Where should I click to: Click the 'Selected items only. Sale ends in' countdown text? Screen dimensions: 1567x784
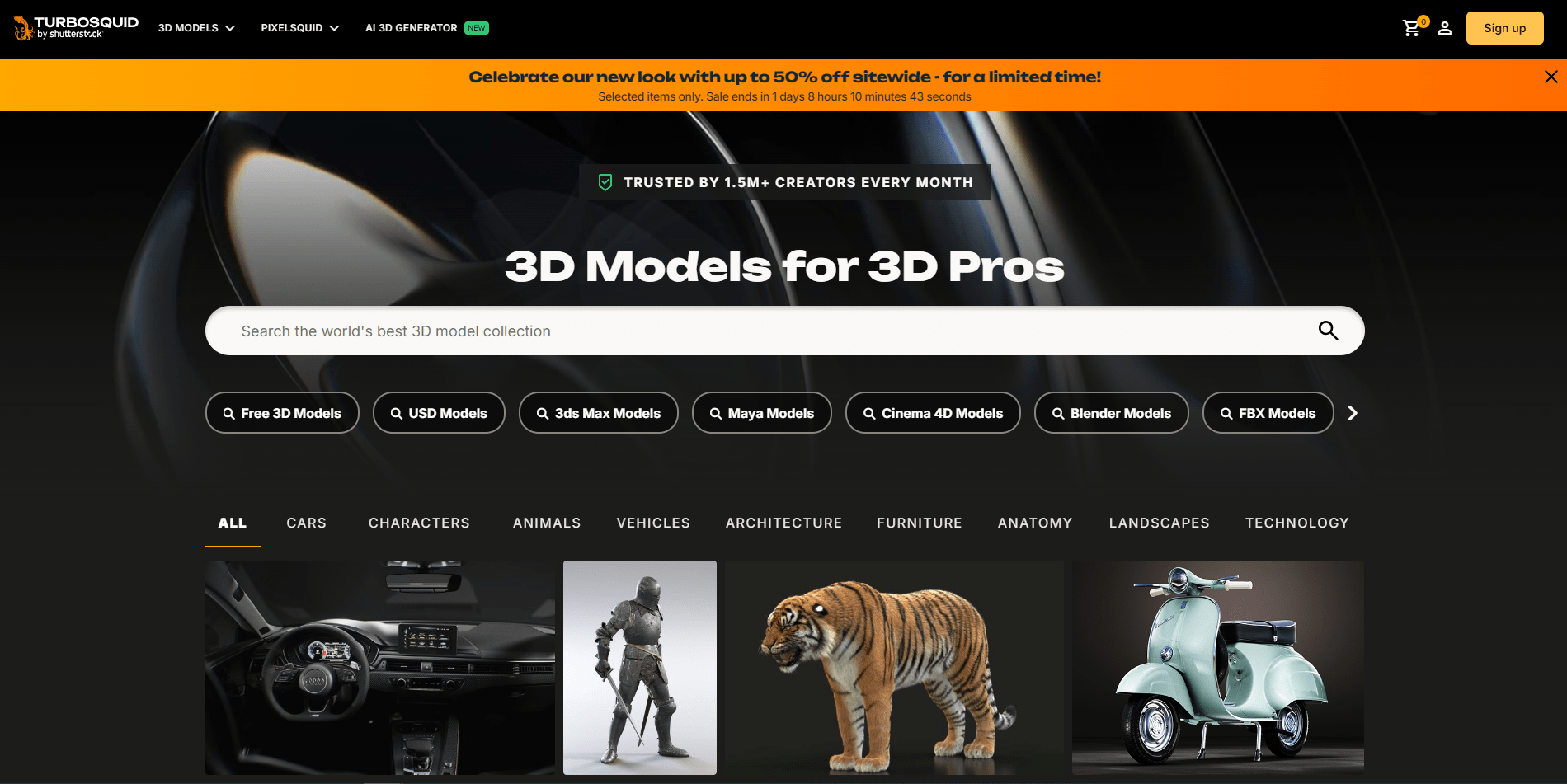pos(784,96)
